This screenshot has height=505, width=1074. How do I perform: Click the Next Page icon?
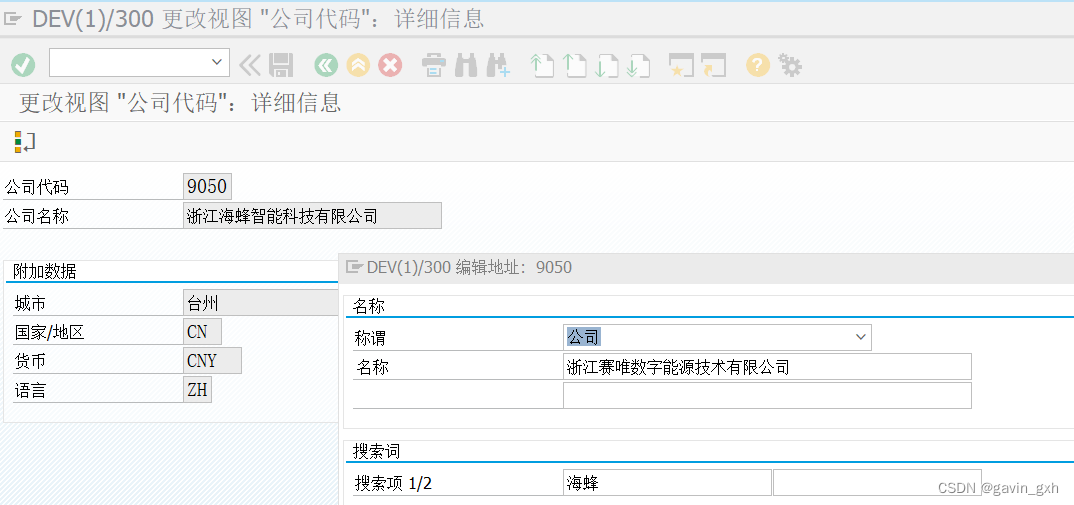click(x=607, y=66)
